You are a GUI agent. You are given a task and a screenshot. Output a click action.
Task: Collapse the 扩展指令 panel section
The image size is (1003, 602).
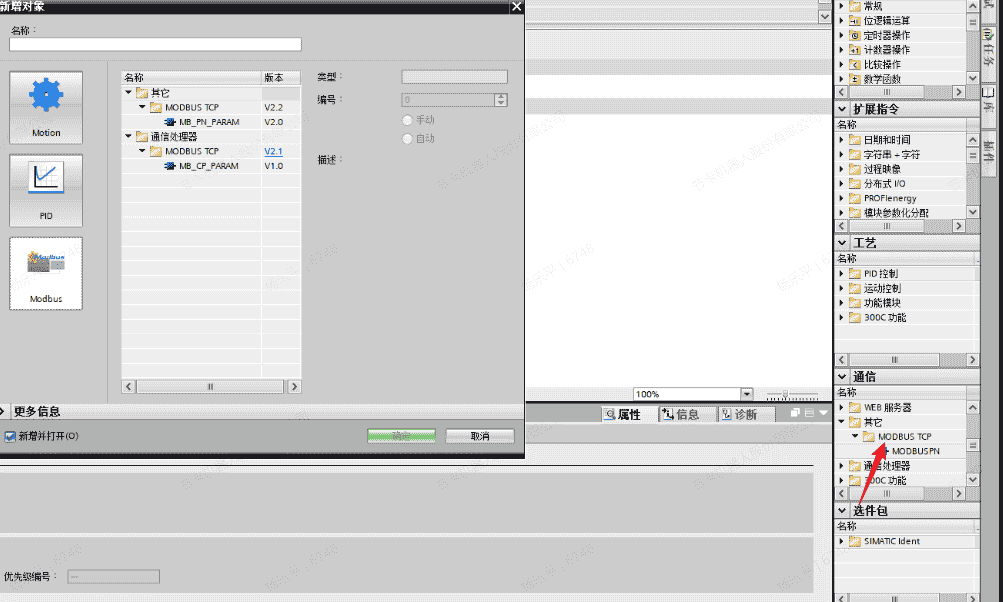[x=841, y=109]
